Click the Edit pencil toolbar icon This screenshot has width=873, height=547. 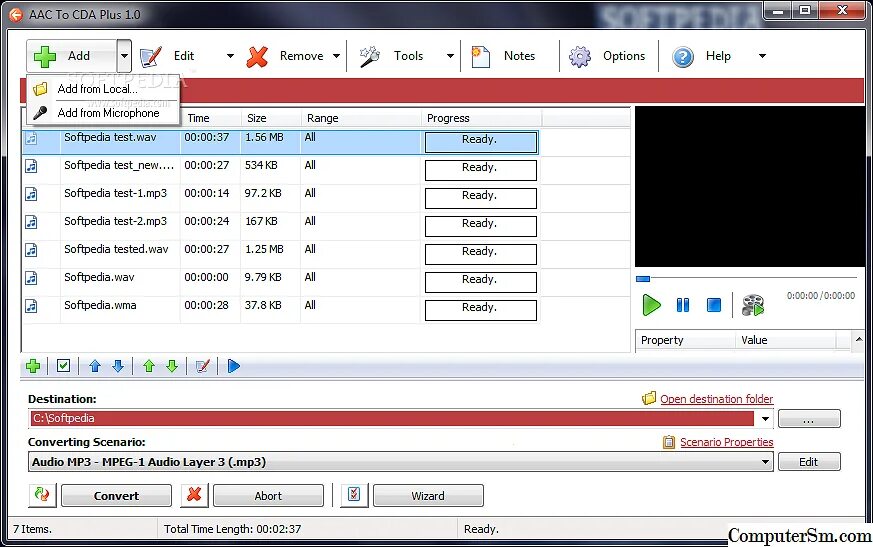point(150,56)
